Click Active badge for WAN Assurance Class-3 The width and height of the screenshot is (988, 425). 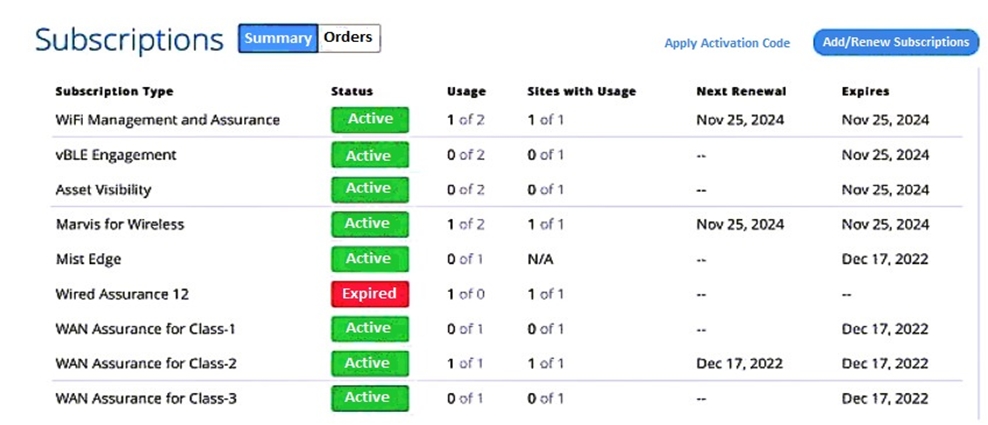click(370, 398)
